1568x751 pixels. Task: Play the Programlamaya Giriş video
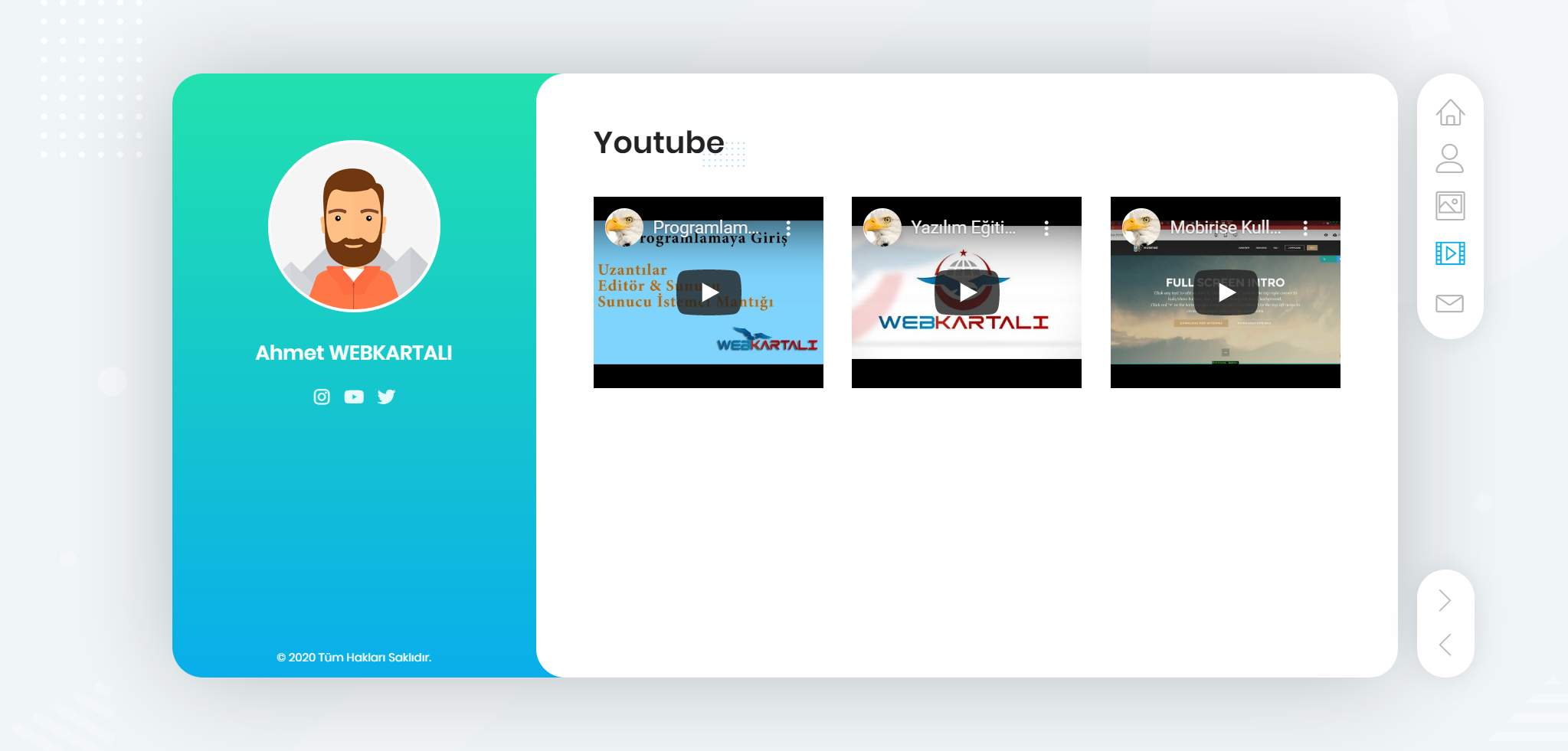coord(709,292)
